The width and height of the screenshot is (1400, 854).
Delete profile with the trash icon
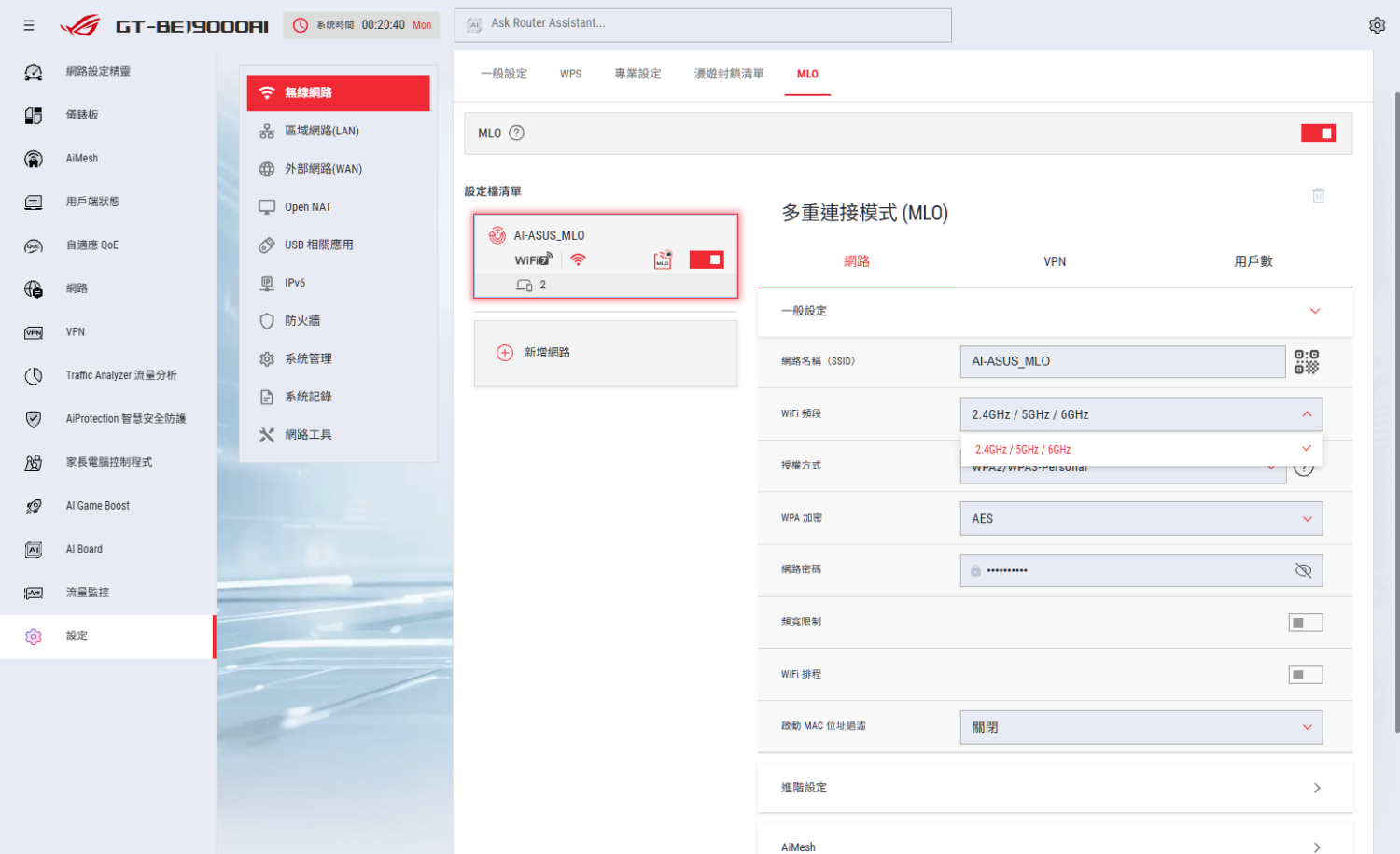1318,195
